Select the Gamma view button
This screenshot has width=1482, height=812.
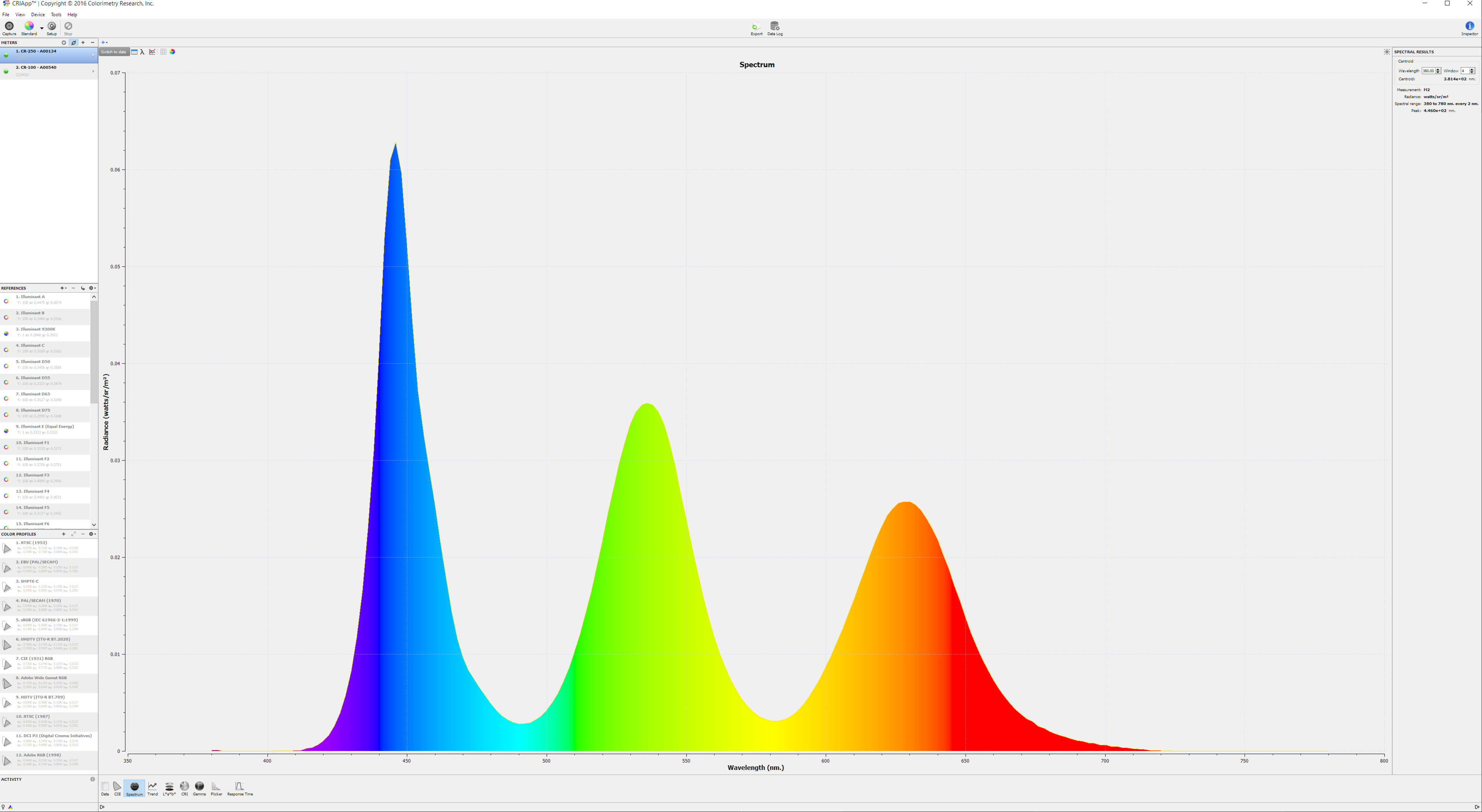pos(199,788)
